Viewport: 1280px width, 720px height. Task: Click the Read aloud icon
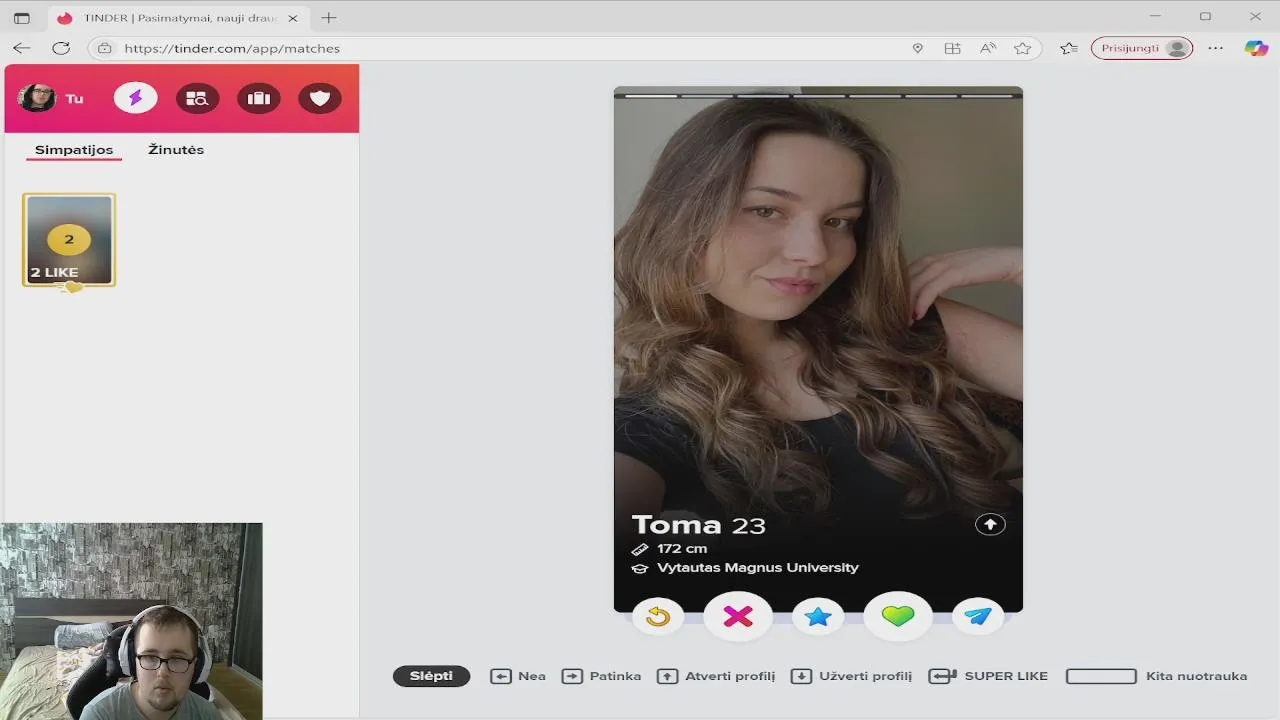tap(988, 48)
